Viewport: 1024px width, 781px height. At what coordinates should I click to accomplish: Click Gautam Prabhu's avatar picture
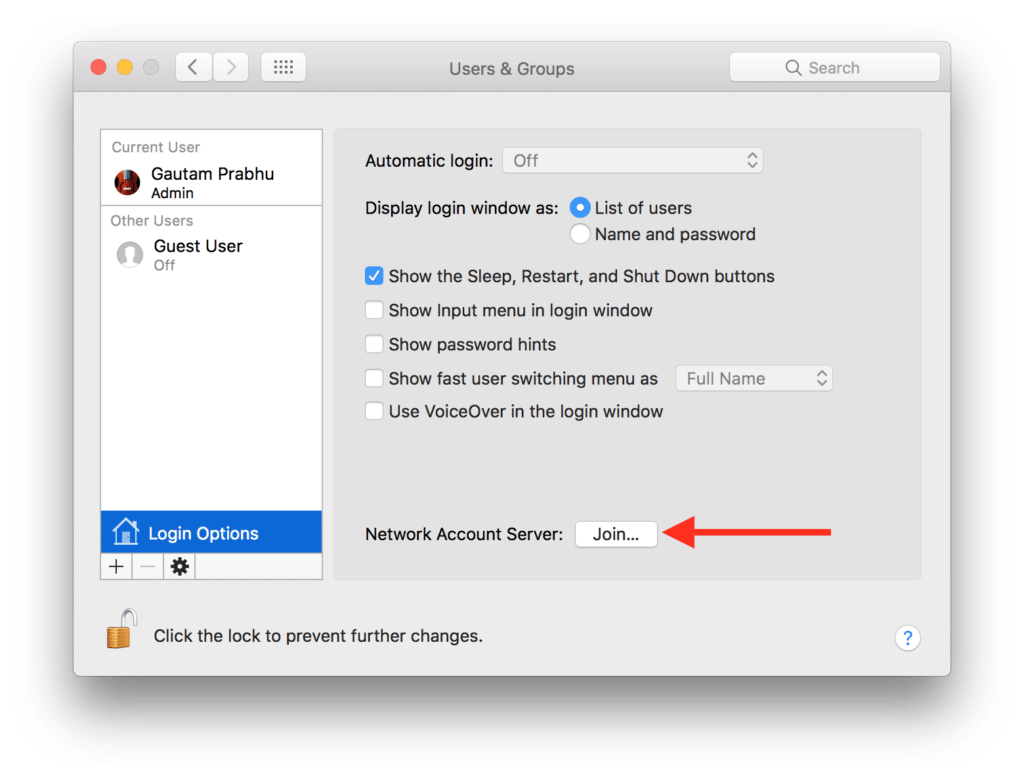tap(127, 182)
